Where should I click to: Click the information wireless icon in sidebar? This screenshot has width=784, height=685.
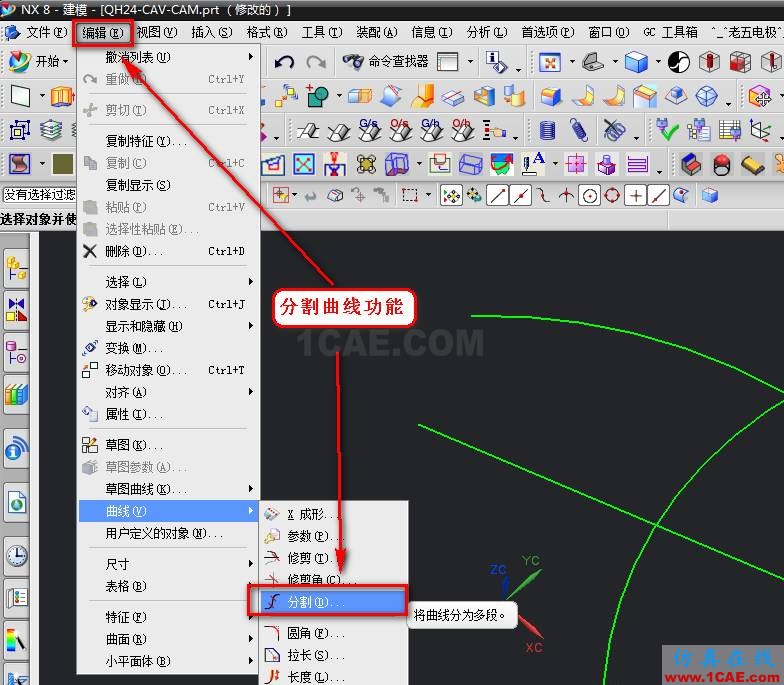pyautogui.click(x=16, y=448)
